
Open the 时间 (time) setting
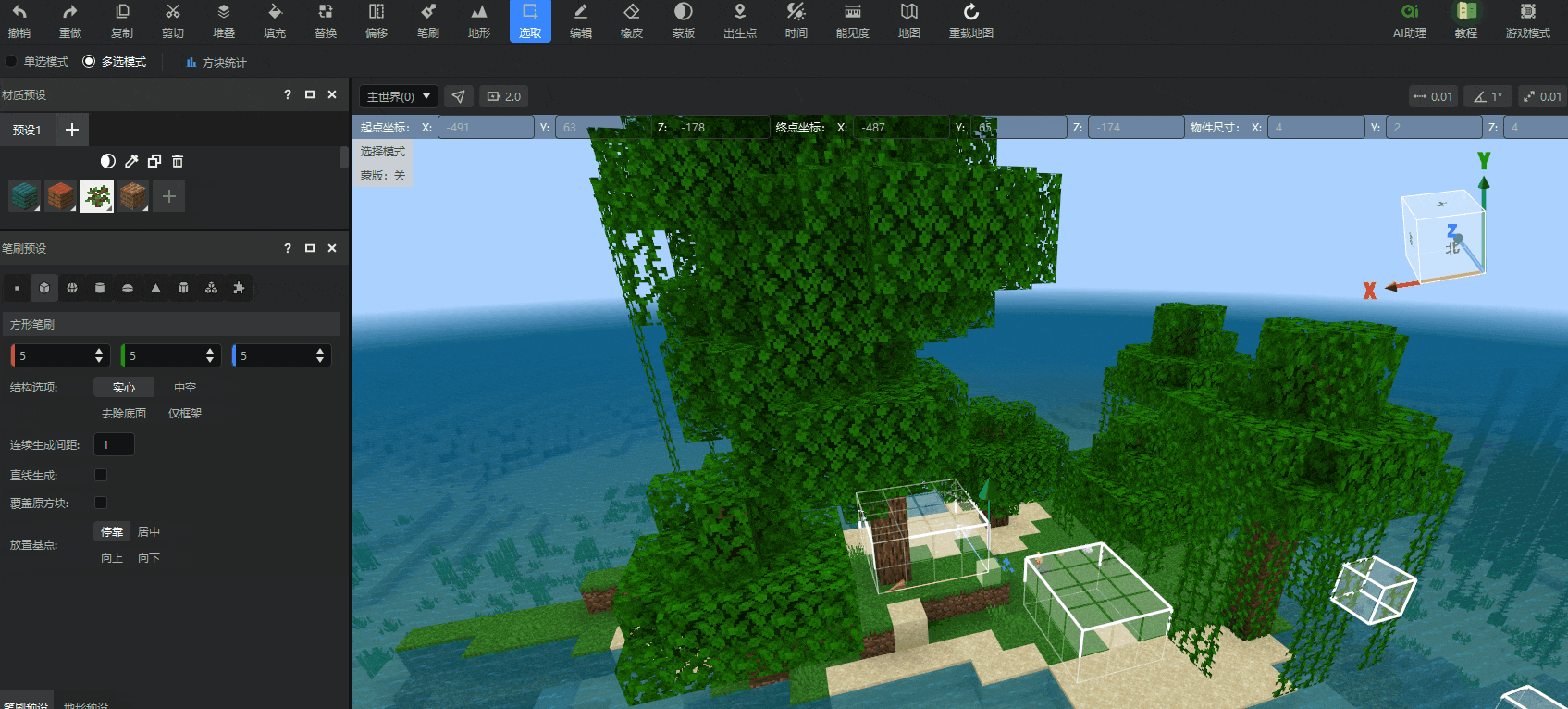coord(796,20)
